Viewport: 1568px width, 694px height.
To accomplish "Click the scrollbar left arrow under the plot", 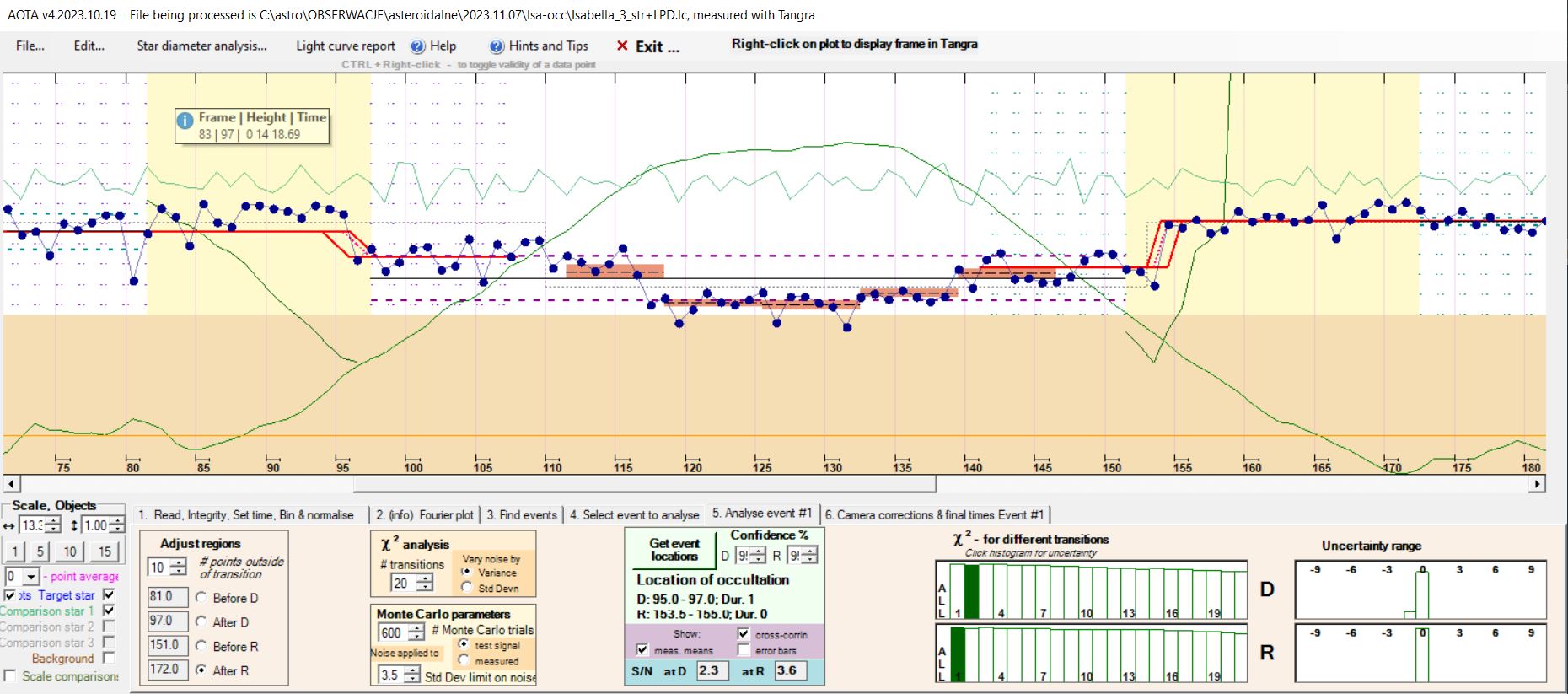I will (x=11, y=484).
